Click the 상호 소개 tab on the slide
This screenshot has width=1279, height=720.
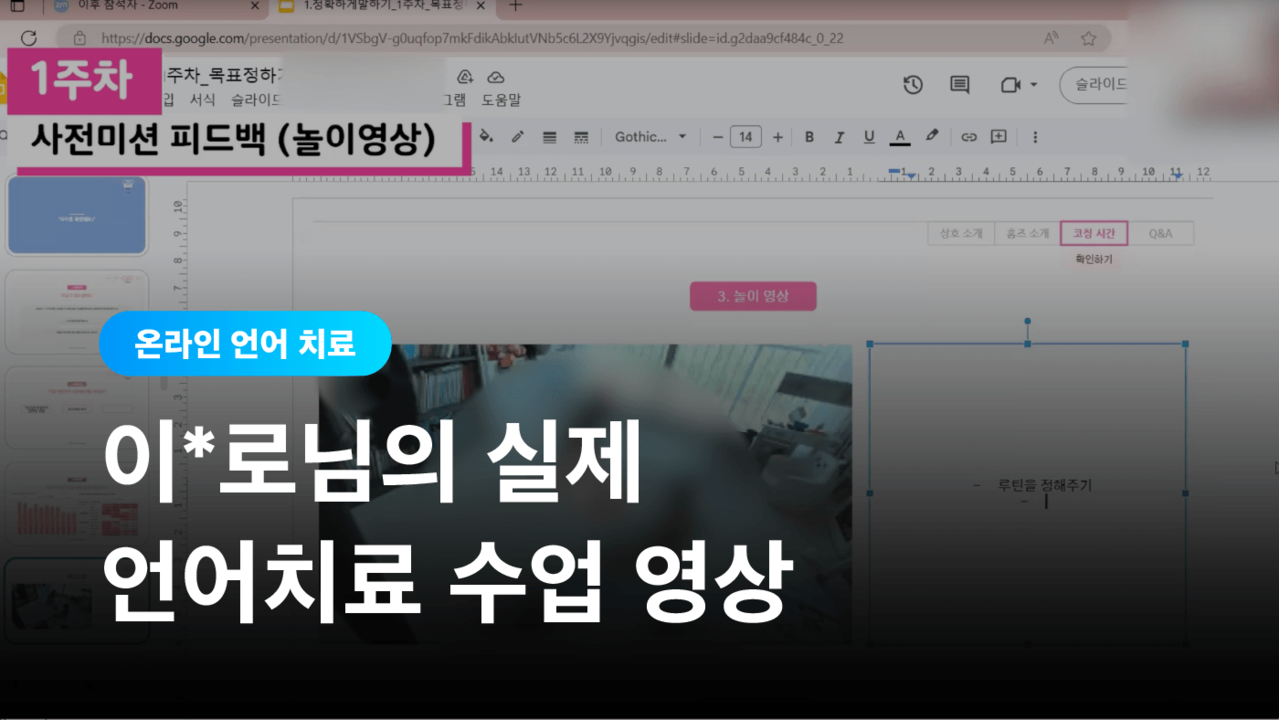(x=960, y=234)
